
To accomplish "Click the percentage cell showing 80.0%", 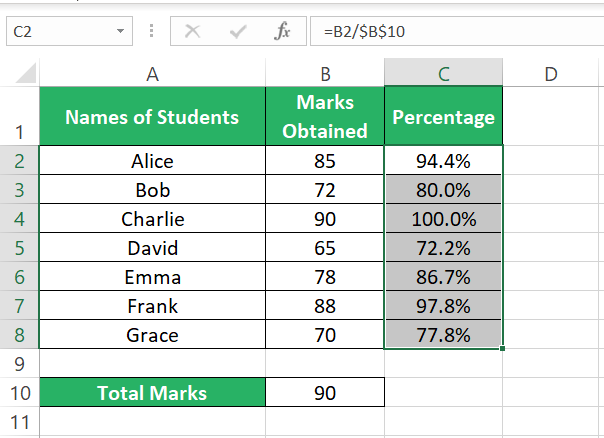I will click(443, 189).
